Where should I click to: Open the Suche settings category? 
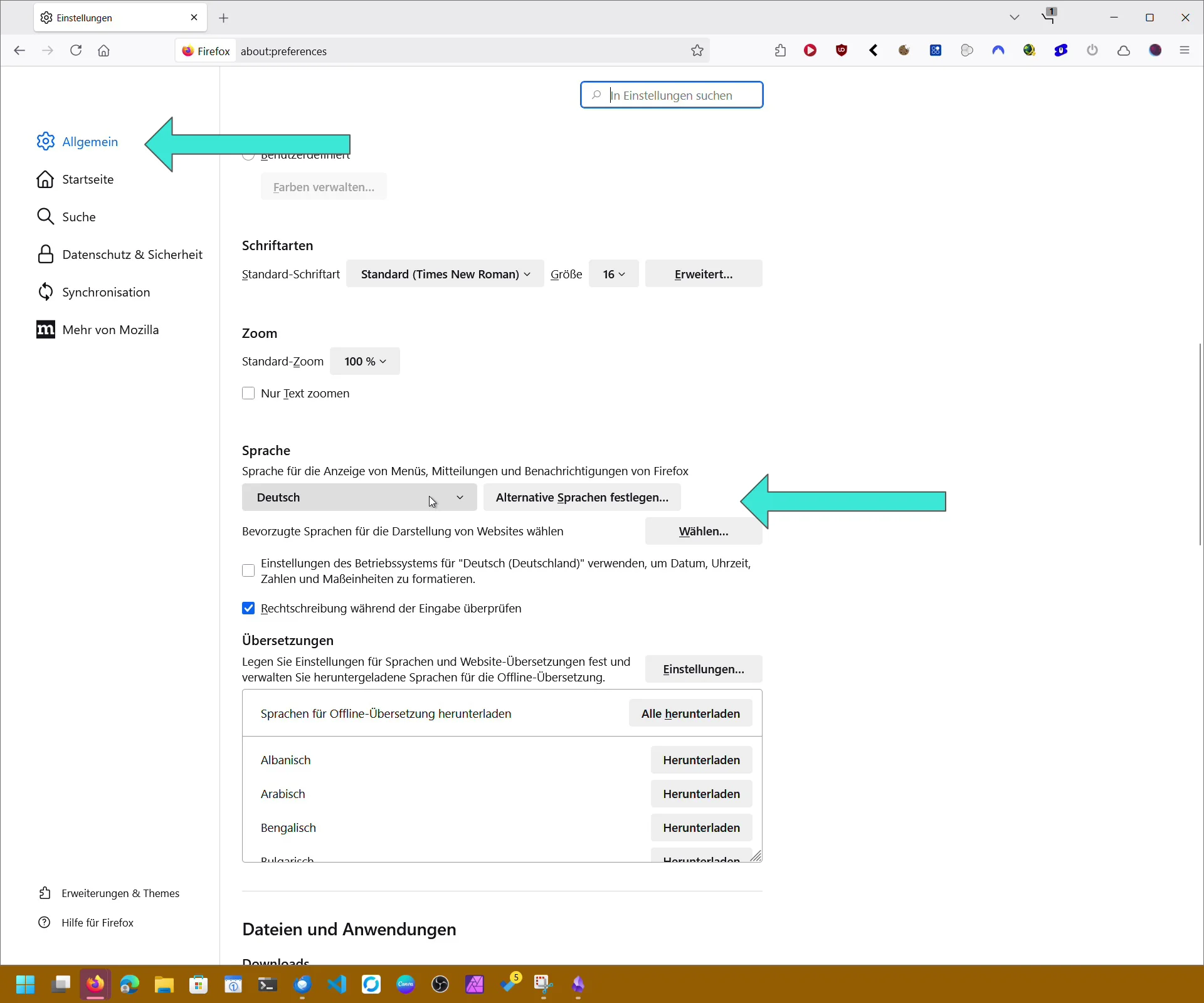point(66,217)
